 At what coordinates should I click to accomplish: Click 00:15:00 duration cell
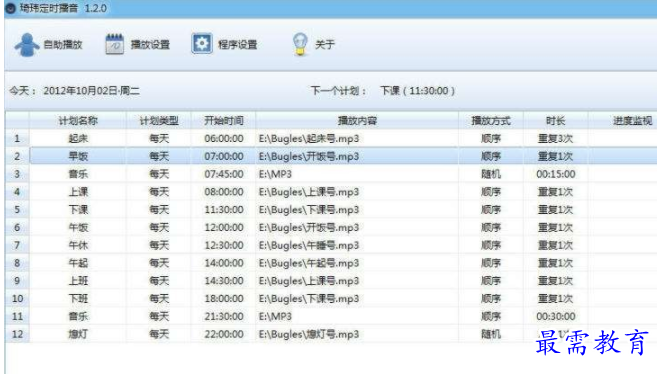[556, 174]
